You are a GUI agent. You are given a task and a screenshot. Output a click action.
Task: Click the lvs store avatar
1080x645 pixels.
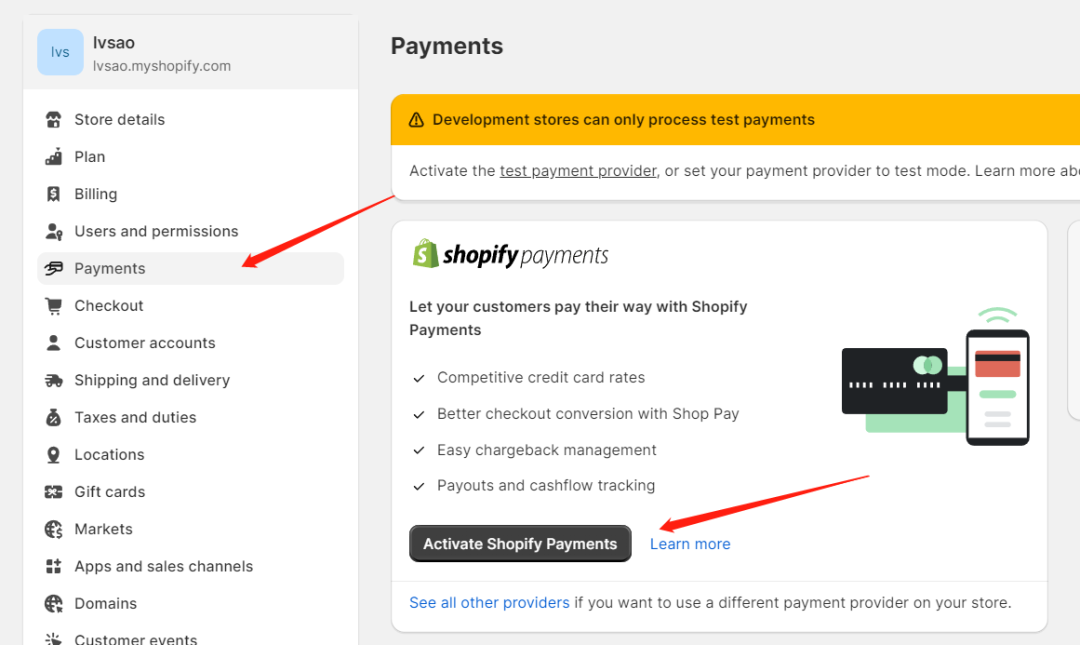pyautogui.click(x=60, y=52)
